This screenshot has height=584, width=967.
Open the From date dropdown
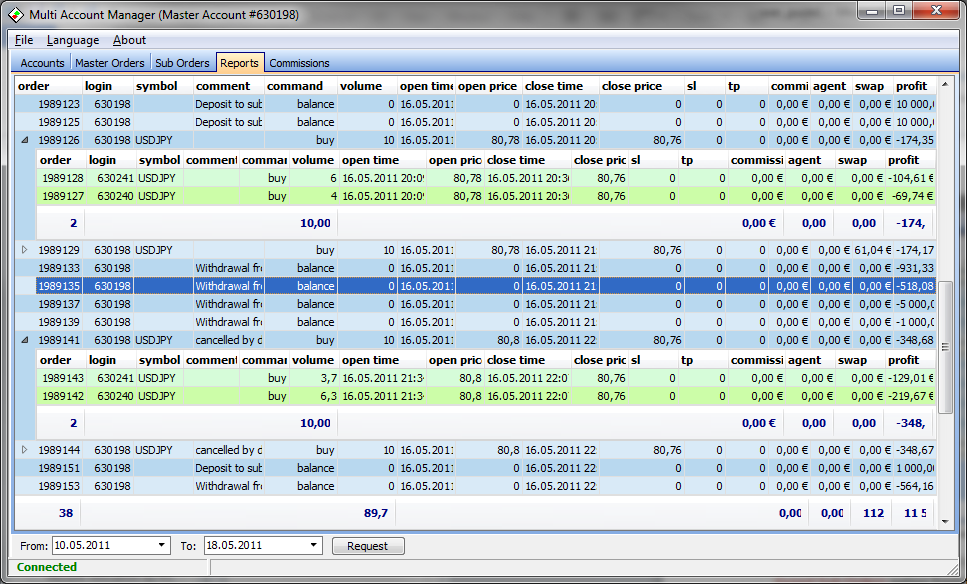162,545
